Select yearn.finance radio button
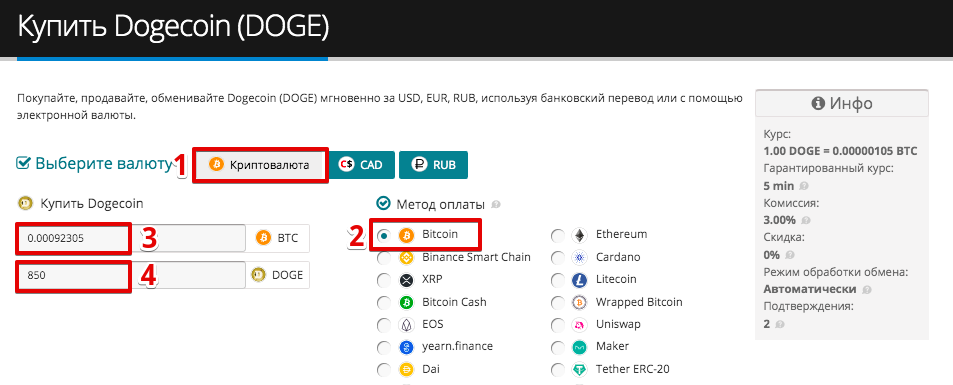953x385 pixels. 384,348
